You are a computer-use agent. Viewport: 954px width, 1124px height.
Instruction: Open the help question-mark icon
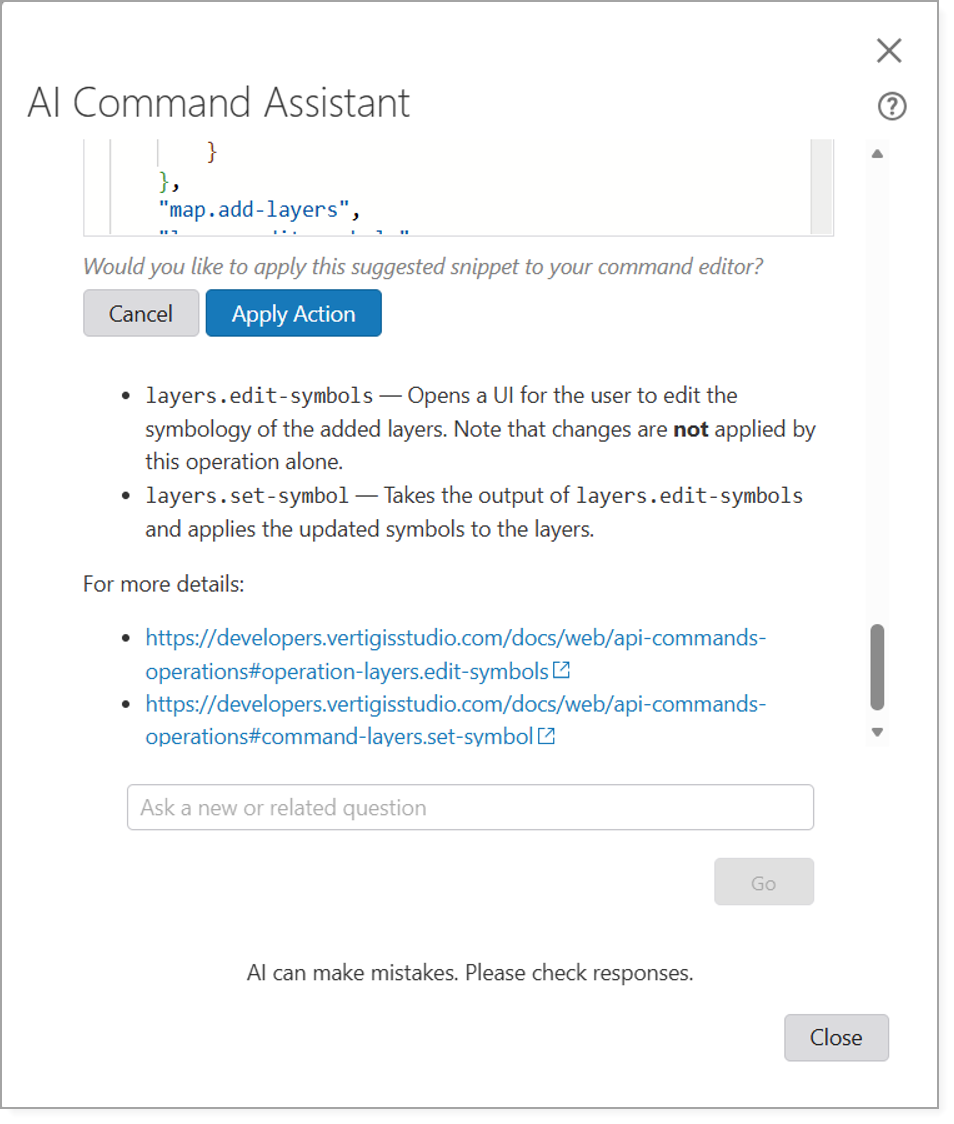tap(892, 106)
